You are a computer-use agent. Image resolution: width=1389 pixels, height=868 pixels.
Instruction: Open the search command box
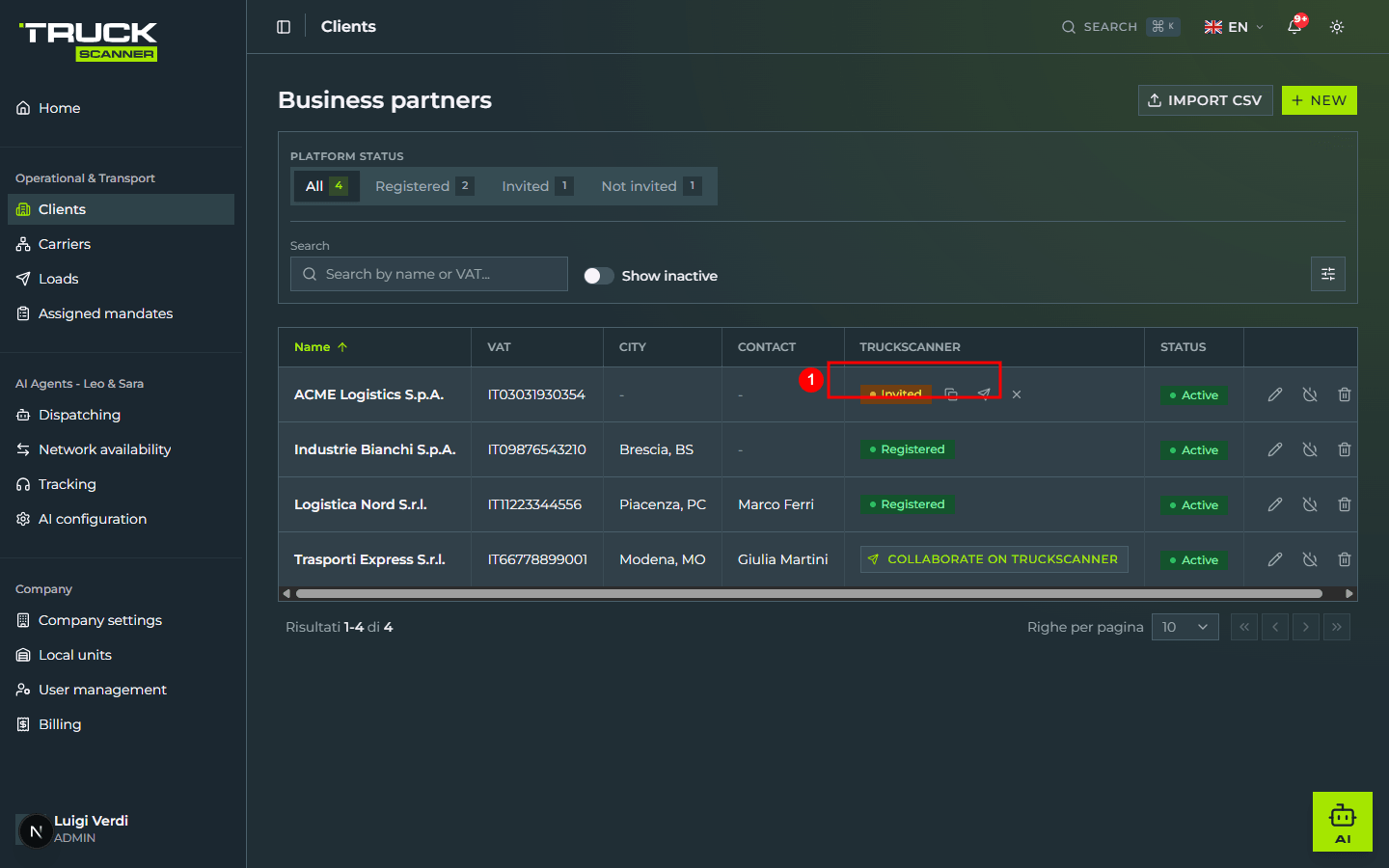click(1120, 27)
